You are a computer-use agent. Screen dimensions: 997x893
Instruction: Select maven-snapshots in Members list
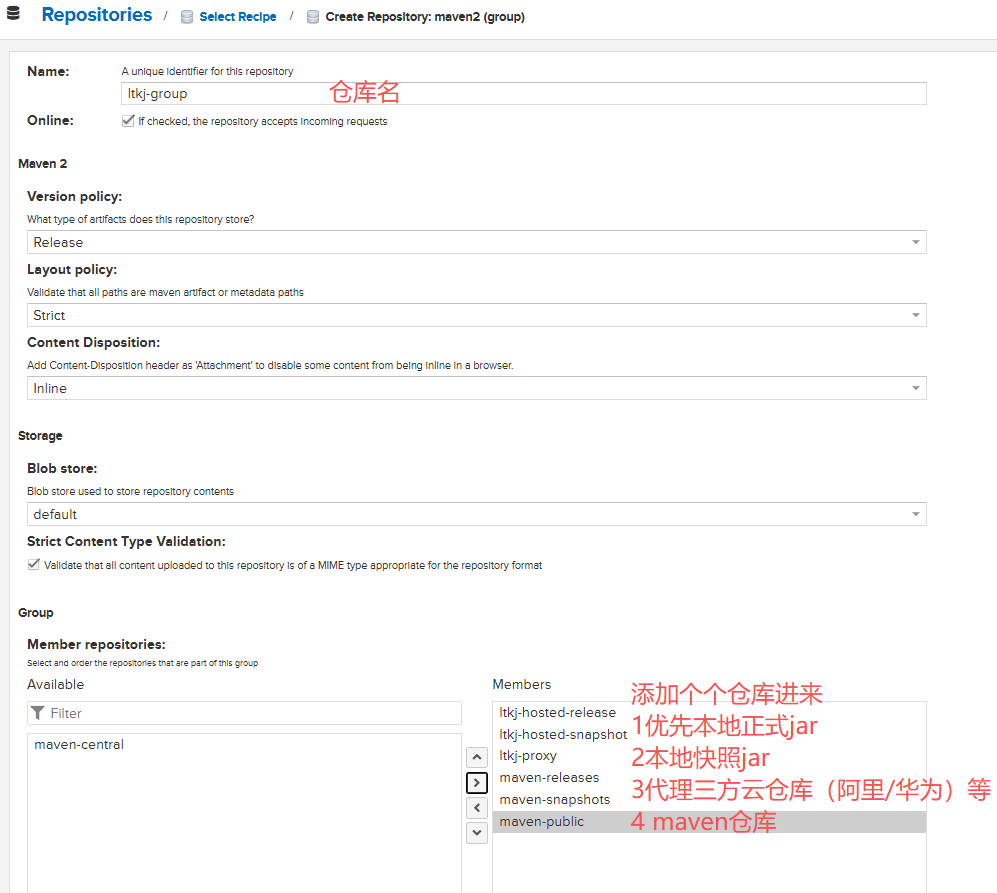coord(709,800)
